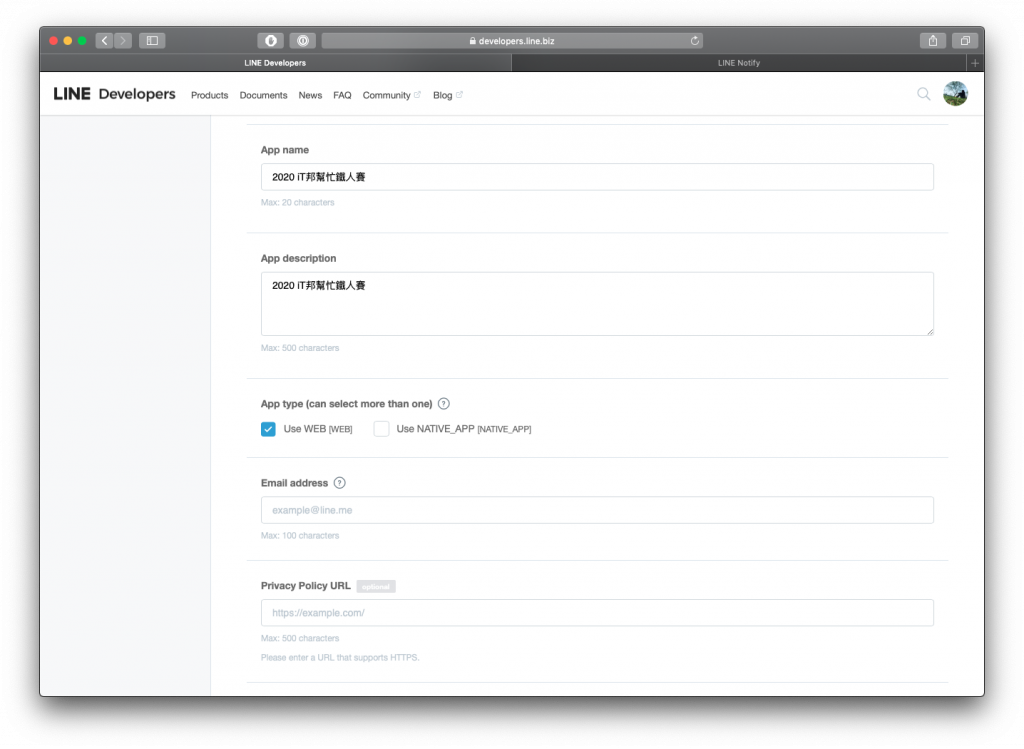This screenshot has height=749, width=1024.
Task: Grab the App description resize handle
Action: pyautogui.click(x=930, y=332)
